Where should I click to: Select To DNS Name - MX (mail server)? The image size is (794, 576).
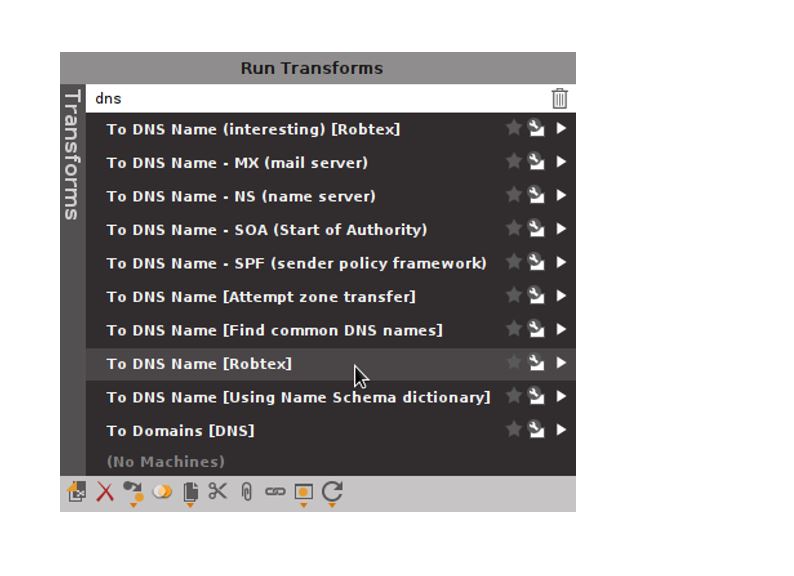[x=237, y=163]
